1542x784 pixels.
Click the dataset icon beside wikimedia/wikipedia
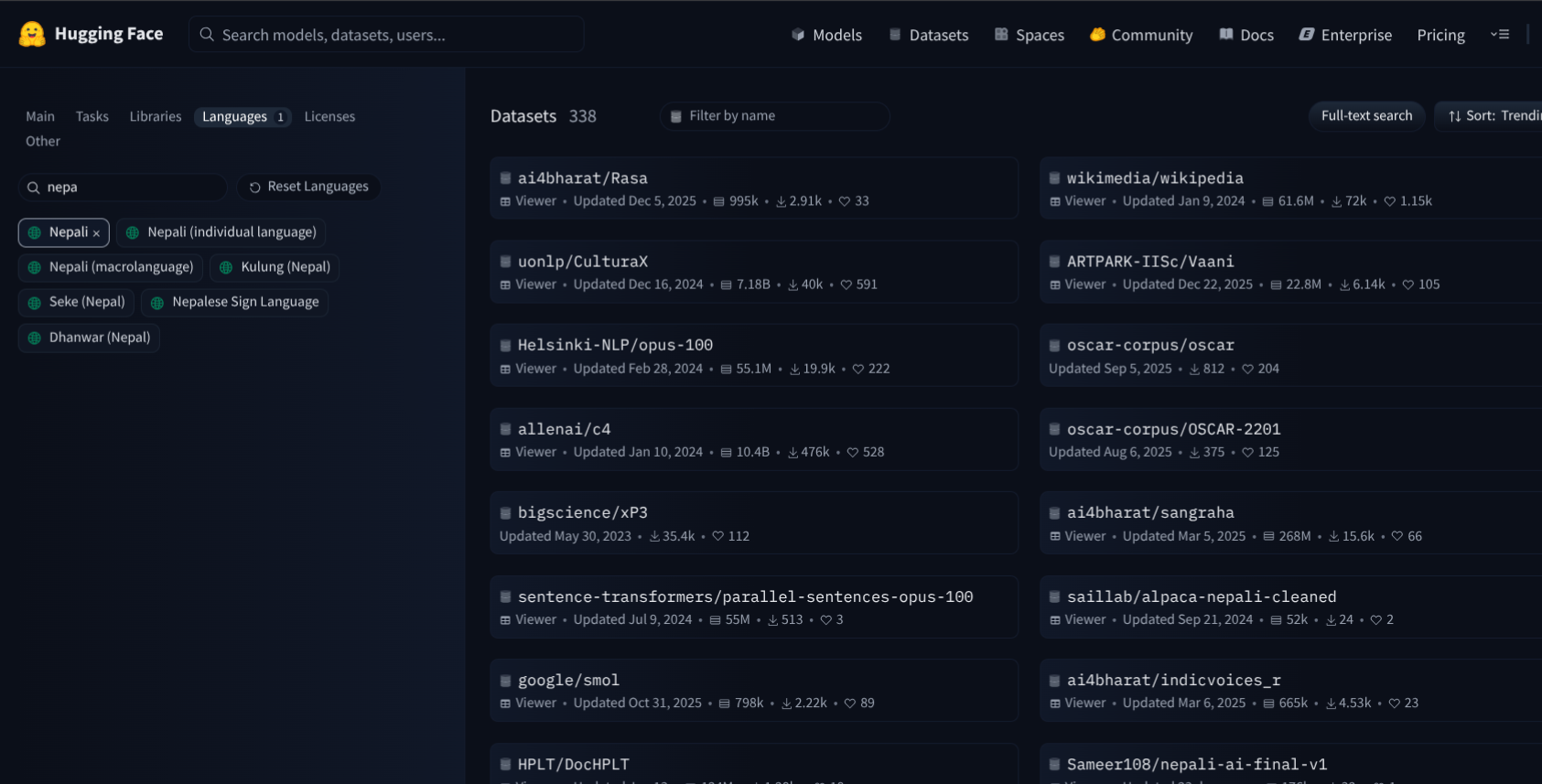click(1054, 178)
